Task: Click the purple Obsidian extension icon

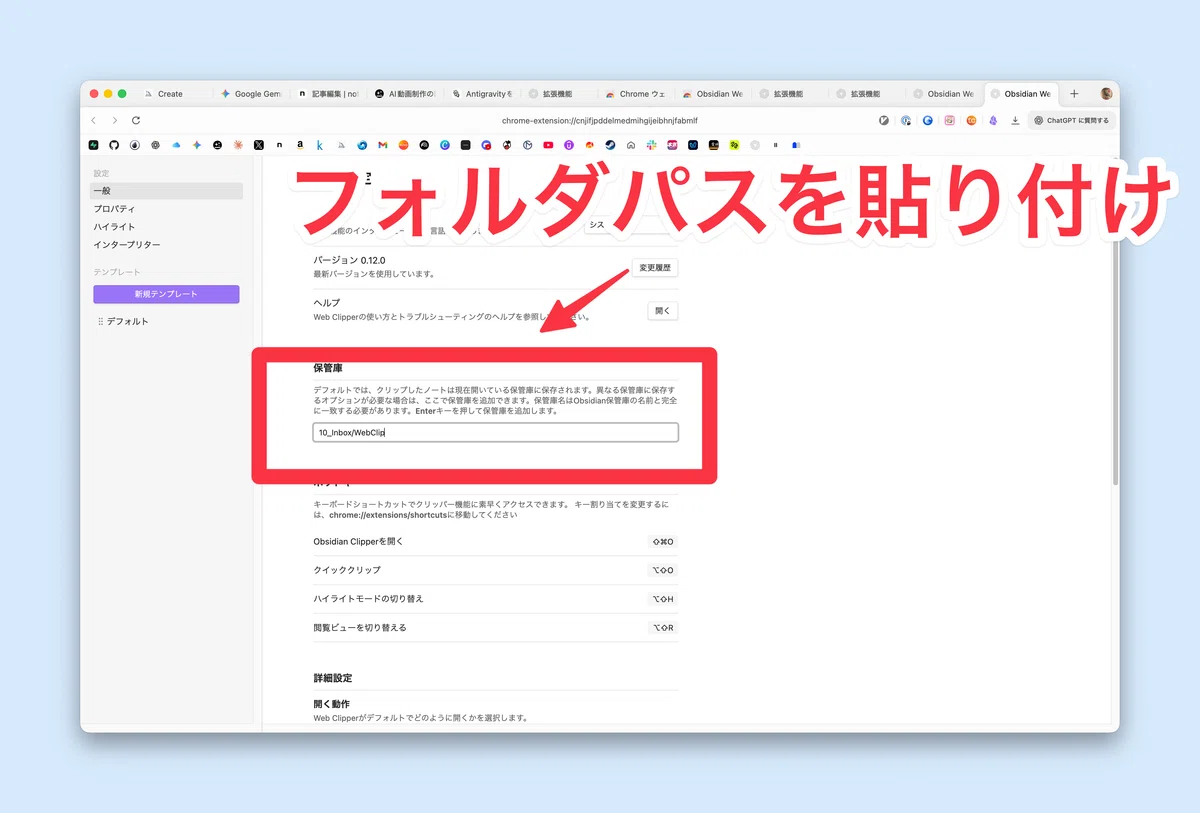Action: [x=993, y=120]
